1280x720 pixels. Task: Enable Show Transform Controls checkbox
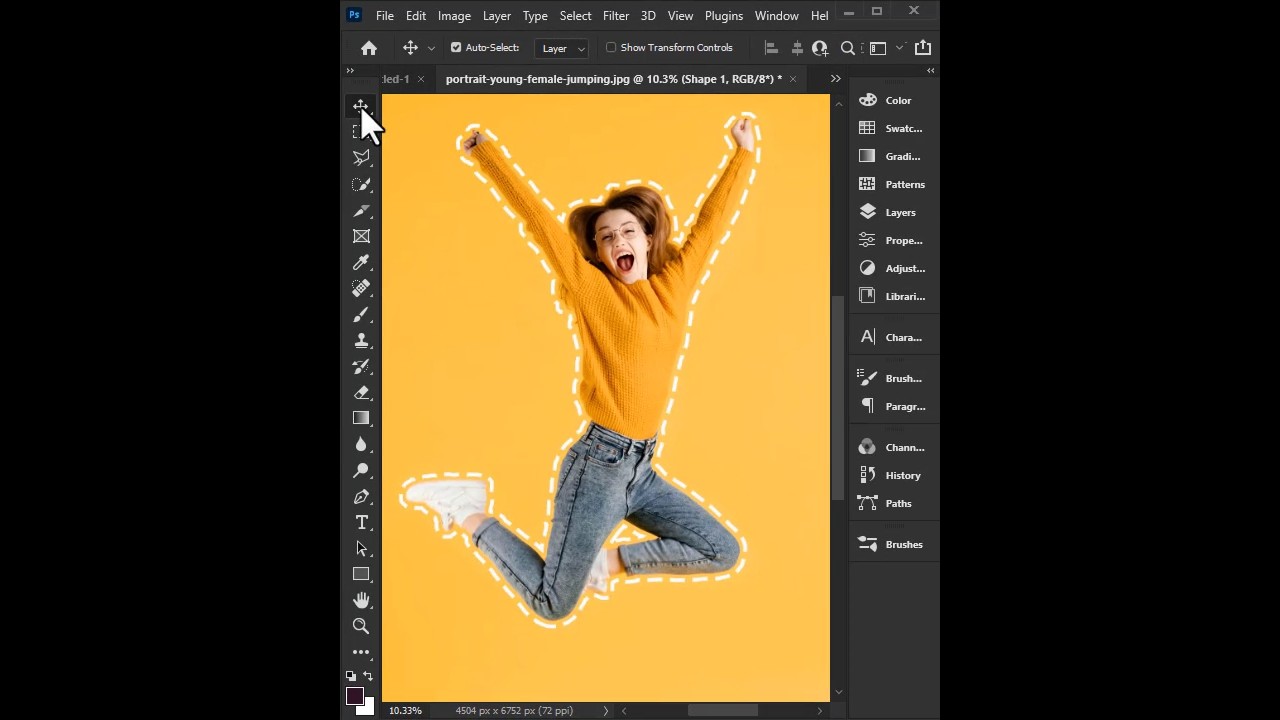pyautogui.click(x=611, y=47)
